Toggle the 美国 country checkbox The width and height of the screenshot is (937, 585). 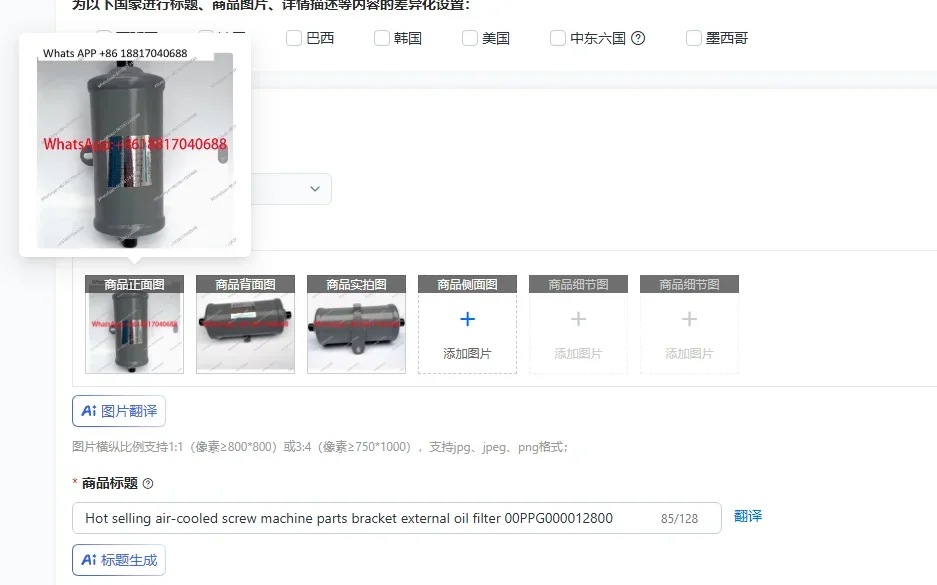469,38
